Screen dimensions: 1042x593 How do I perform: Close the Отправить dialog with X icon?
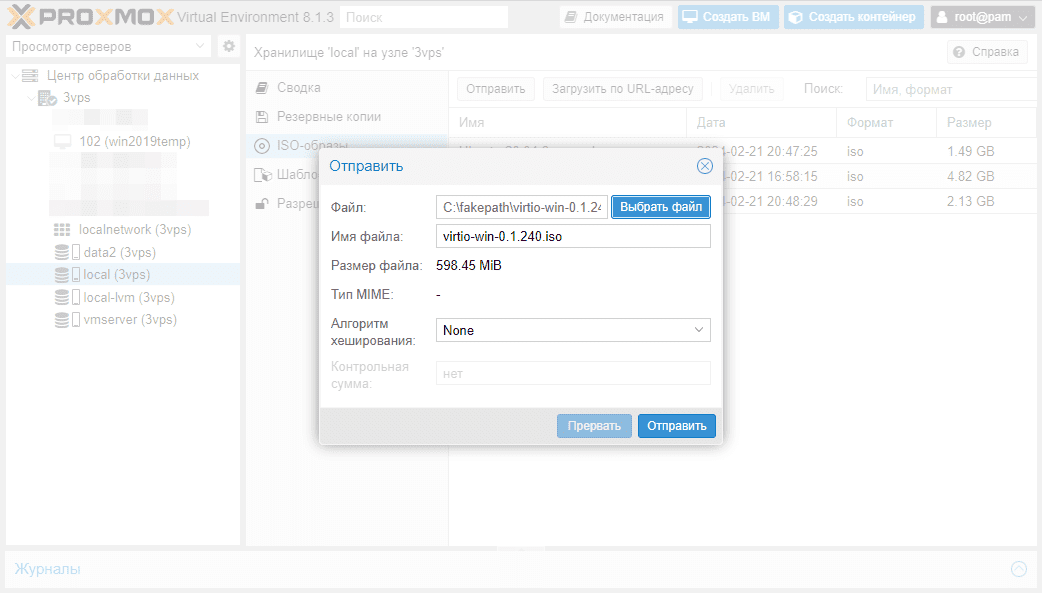click(x=704, y=166)
